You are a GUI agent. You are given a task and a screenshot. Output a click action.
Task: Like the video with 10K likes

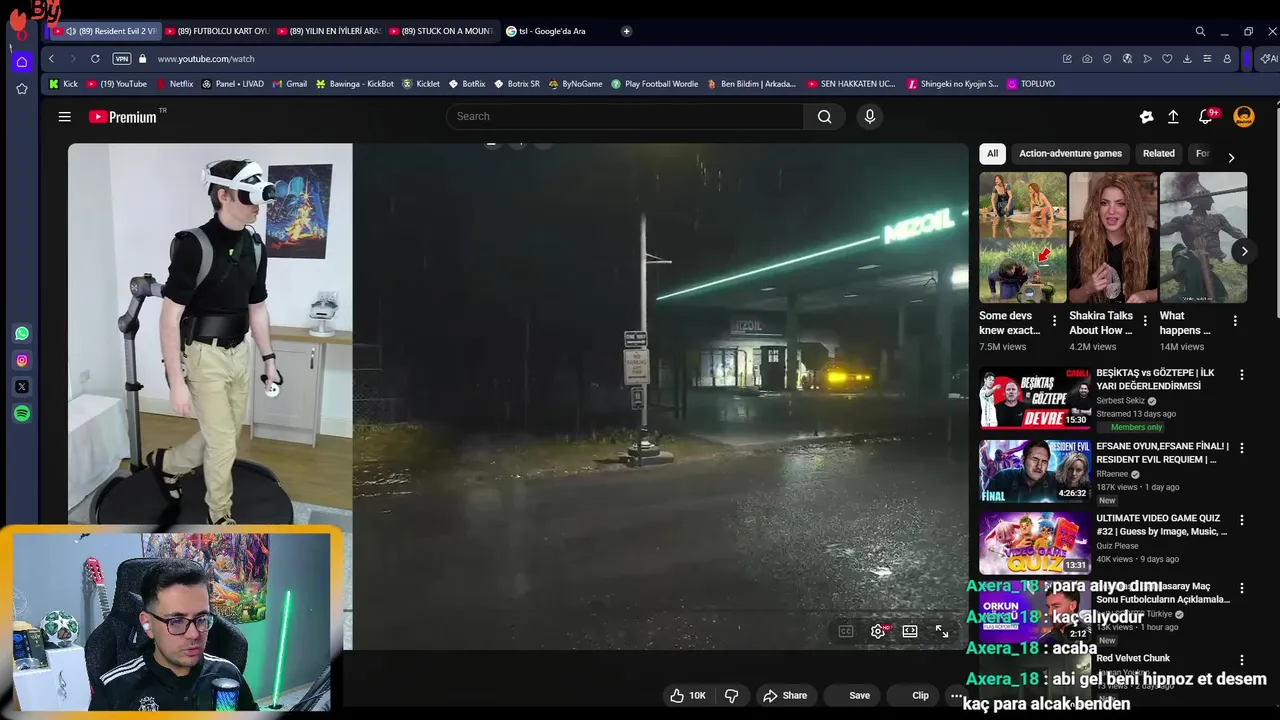pyautogui.click(x=688, y=695)
